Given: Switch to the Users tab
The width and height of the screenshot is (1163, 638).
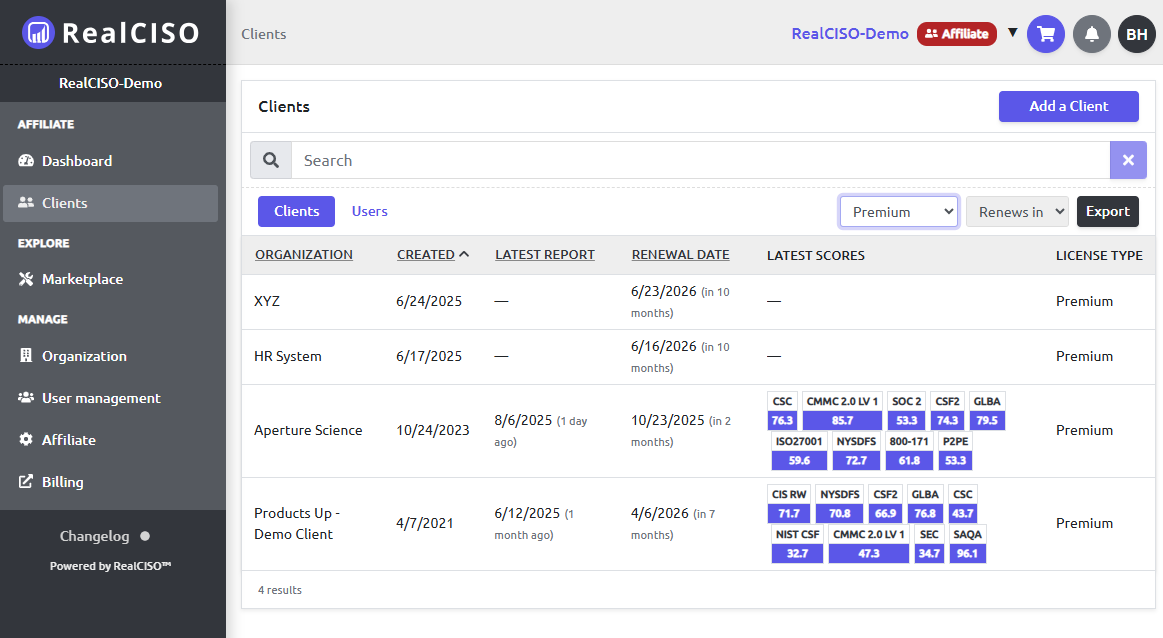Looking at the screenshot, I should coord(369,211).
